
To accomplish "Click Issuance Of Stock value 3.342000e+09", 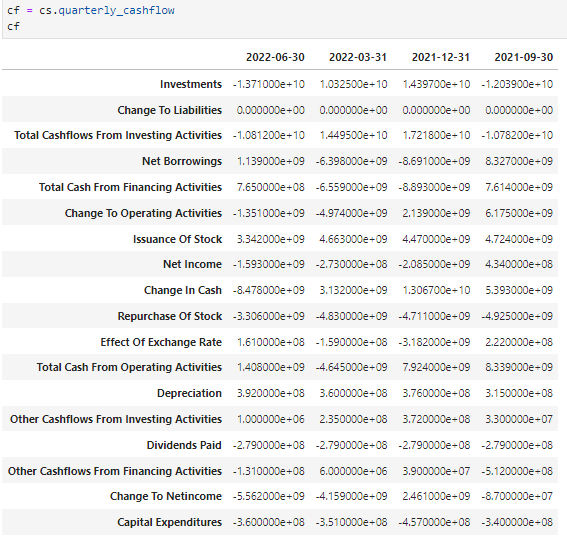I will pos(271,239).
